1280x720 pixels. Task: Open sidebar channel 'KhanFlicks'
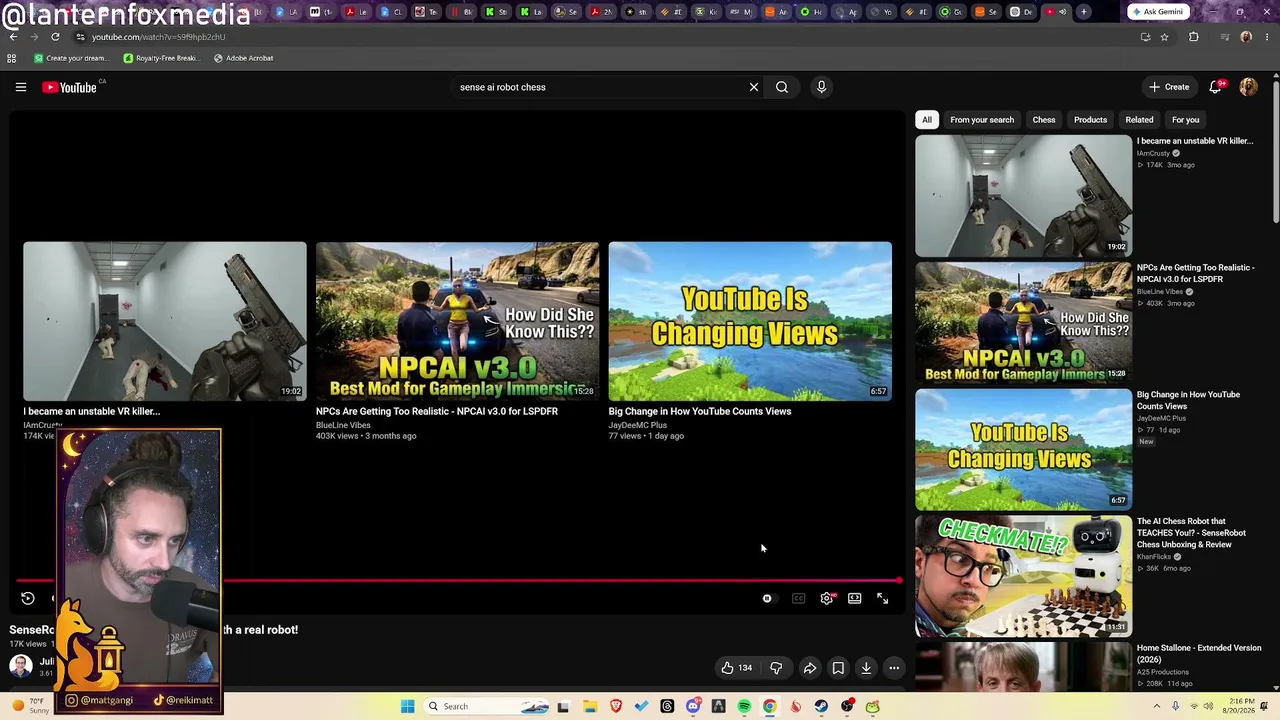coord(1154,557)
